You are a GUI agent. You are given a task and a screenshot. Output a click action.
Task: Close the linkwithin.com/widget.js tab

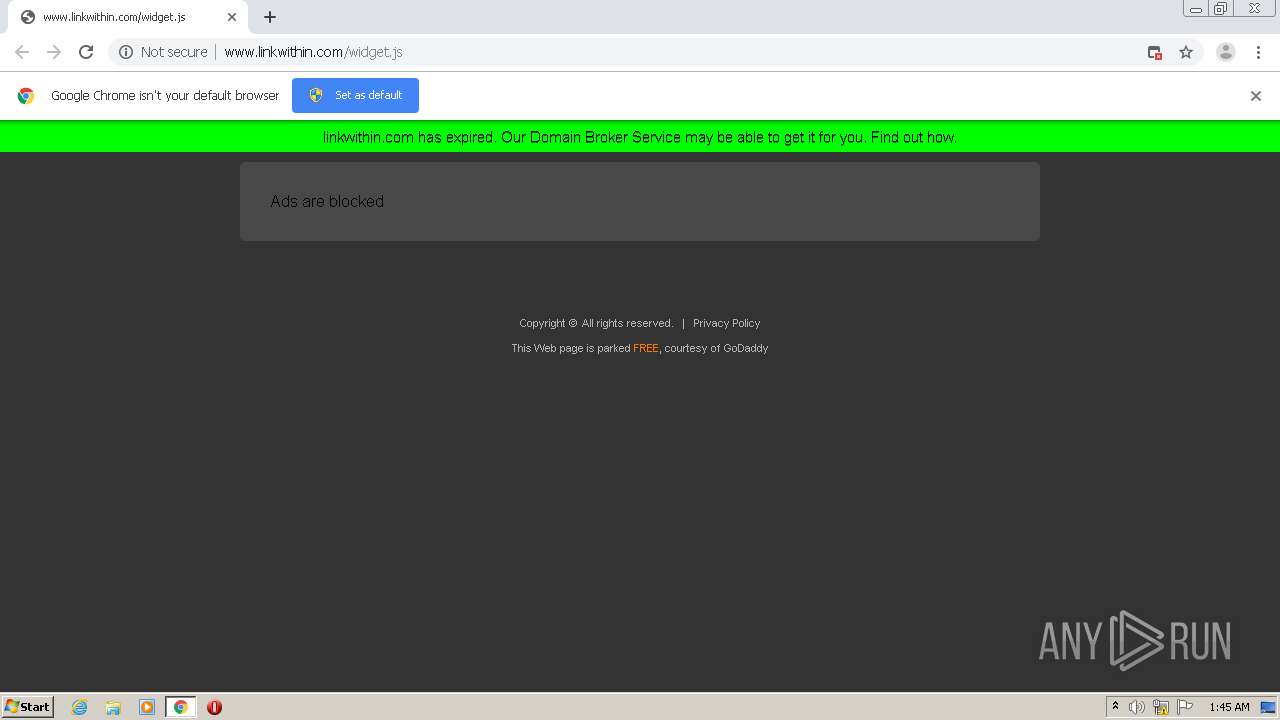pos(232,17)
